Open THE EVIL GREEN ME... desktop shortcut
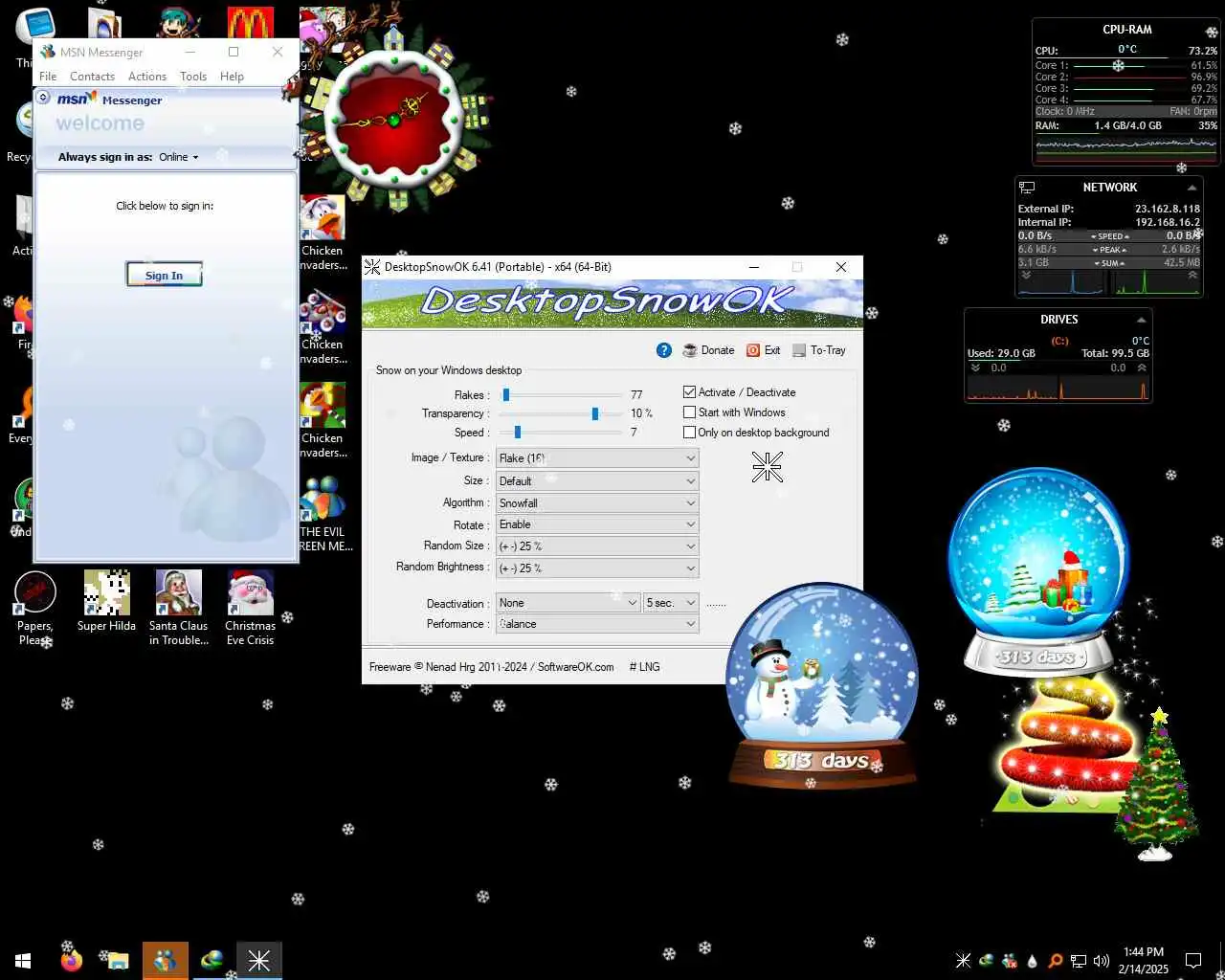Screen dimensions: 1225x980 [x=323, y=514]
